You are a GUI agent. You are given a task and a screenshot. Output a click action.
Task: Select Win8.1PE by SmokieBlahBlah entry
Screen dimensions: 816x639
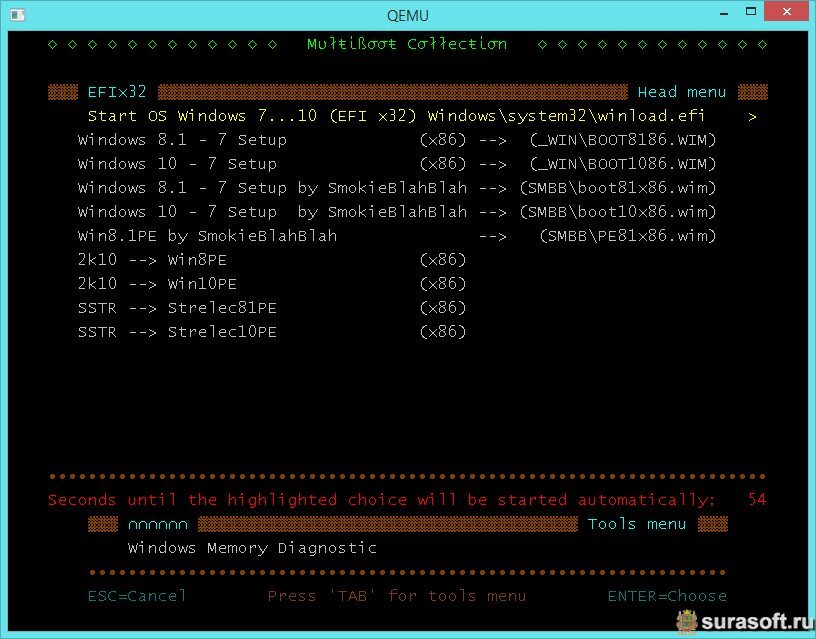397,235
